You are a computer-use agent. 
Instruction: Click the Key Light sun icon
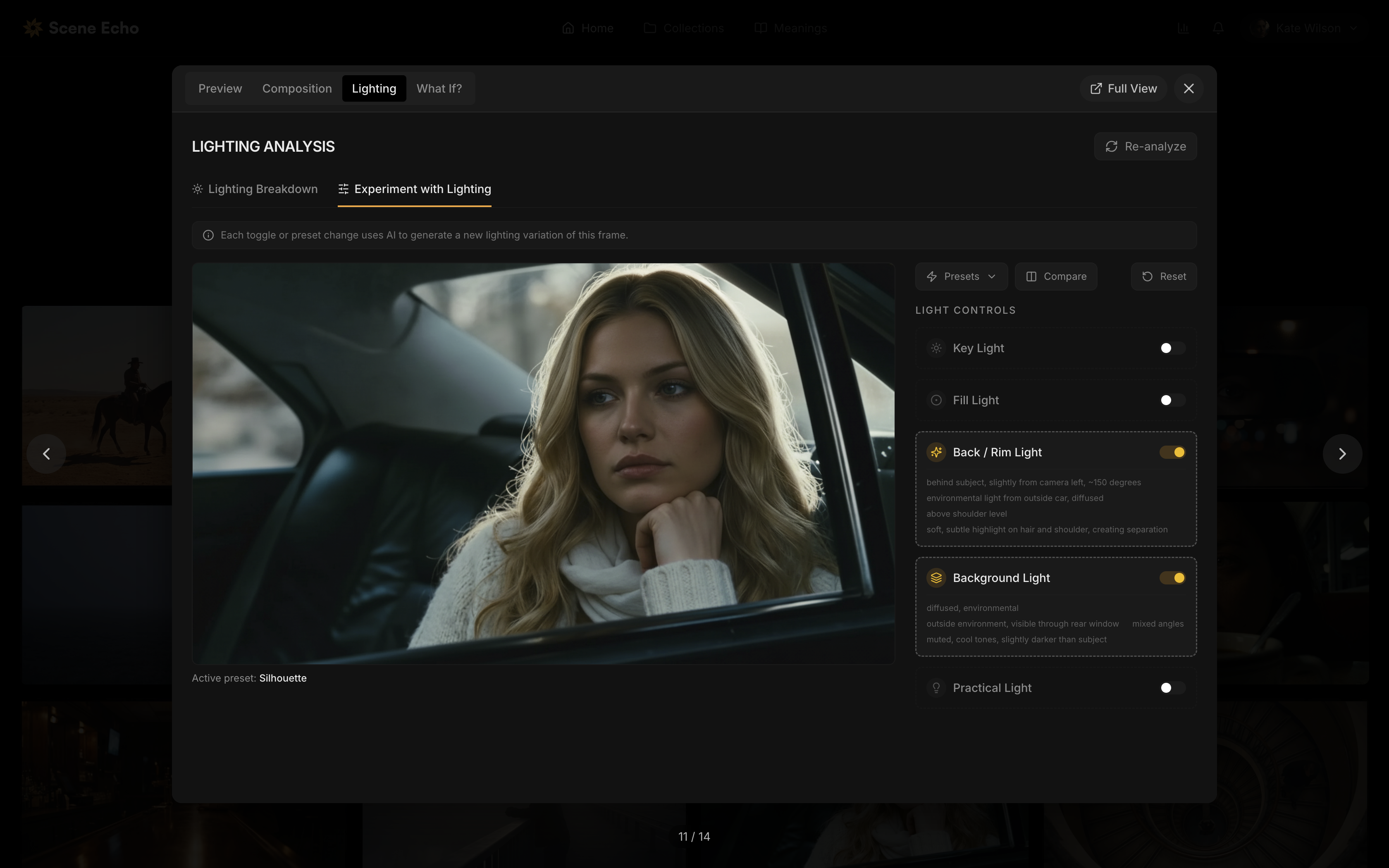(x=936, y=348)
